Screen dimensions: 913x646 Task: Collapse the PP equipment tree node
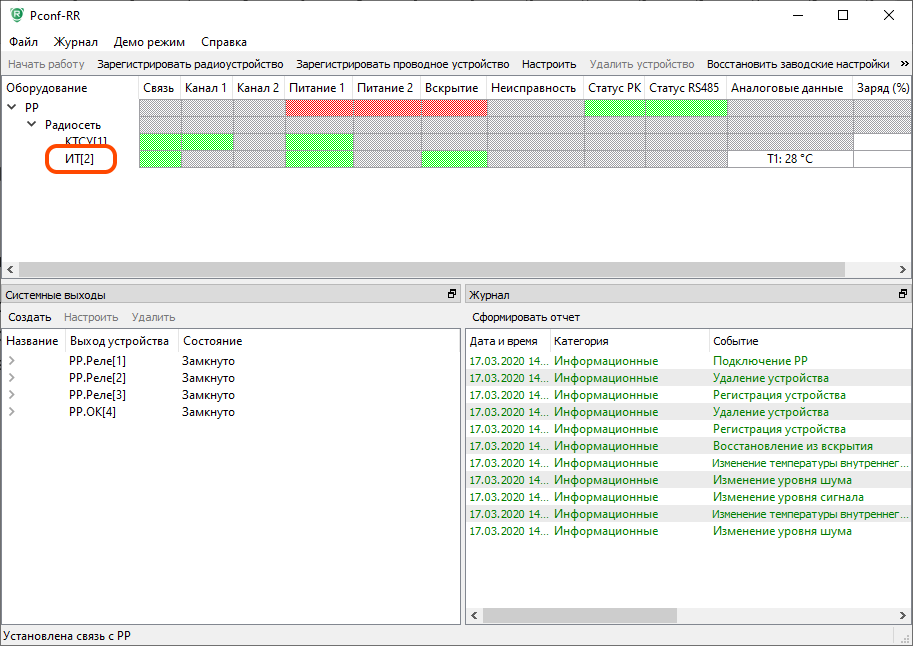[12, 108]
